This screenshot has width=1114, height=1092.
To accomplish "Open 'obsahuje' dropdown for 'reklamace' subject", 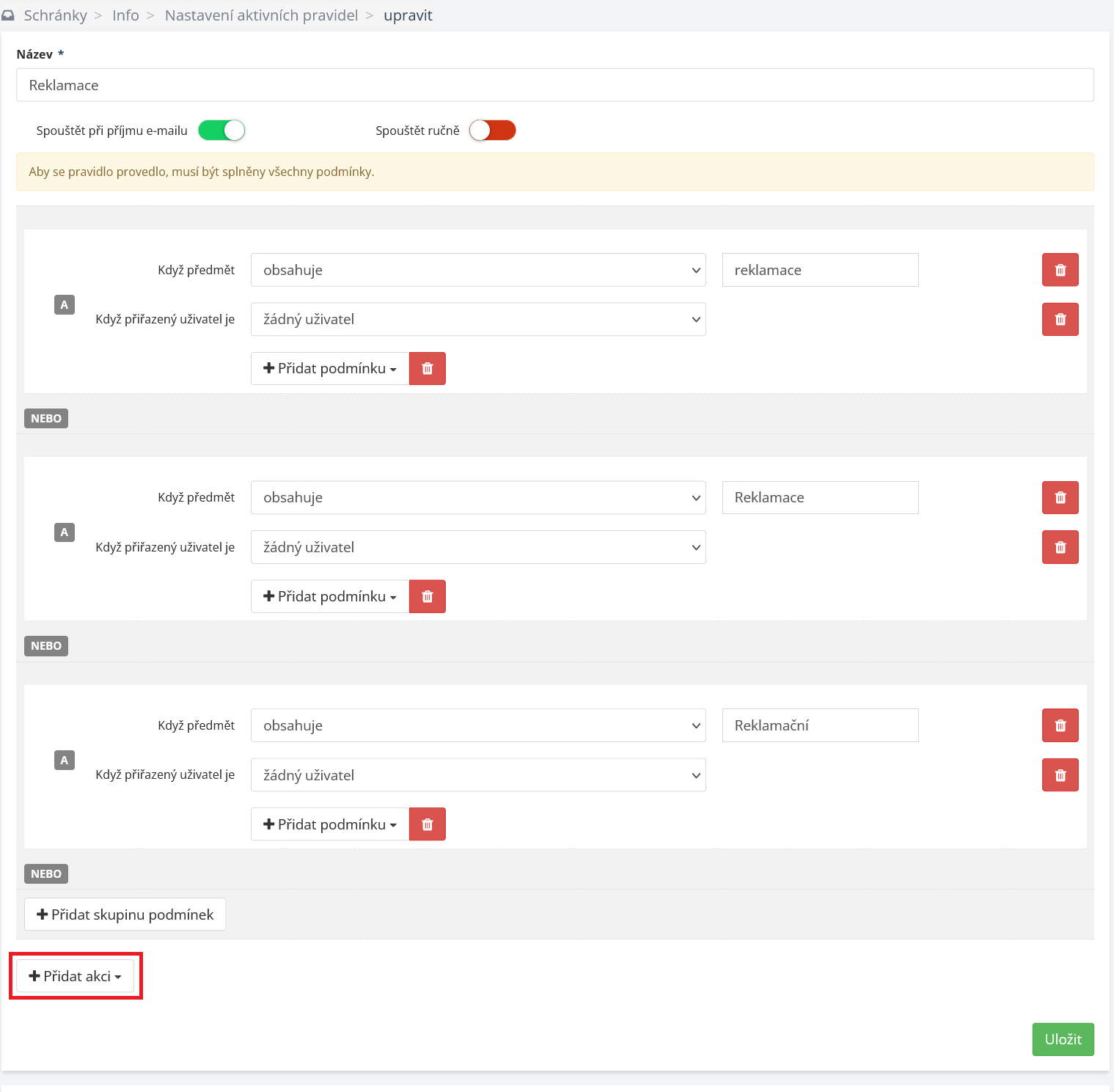I will [x=478, y=270].
